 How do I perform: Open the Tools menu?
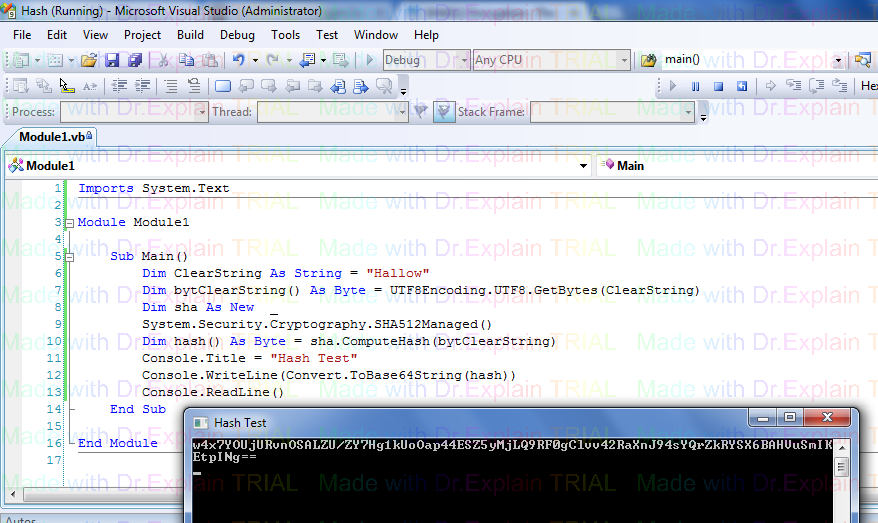286,35
